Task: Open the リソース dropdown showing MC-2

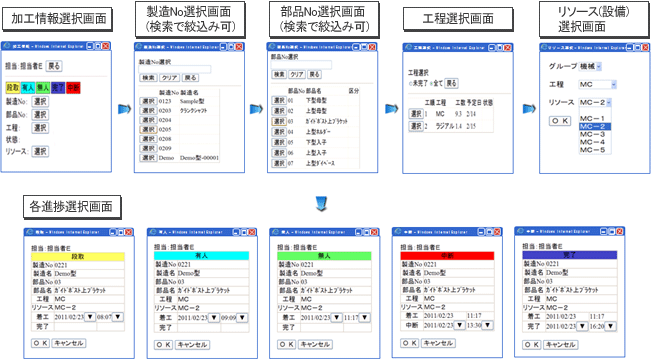Action: click(x=595, y=102)
